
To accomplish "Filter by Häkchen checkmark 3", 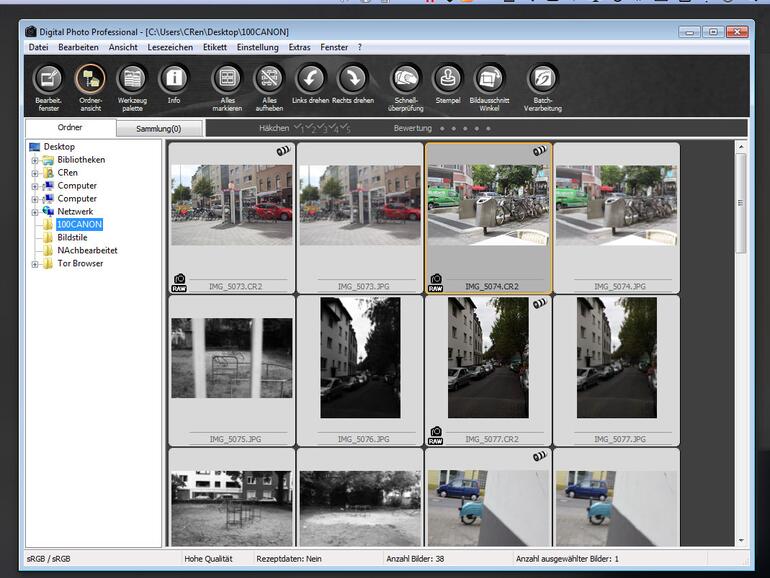I will tap(322, 129).
